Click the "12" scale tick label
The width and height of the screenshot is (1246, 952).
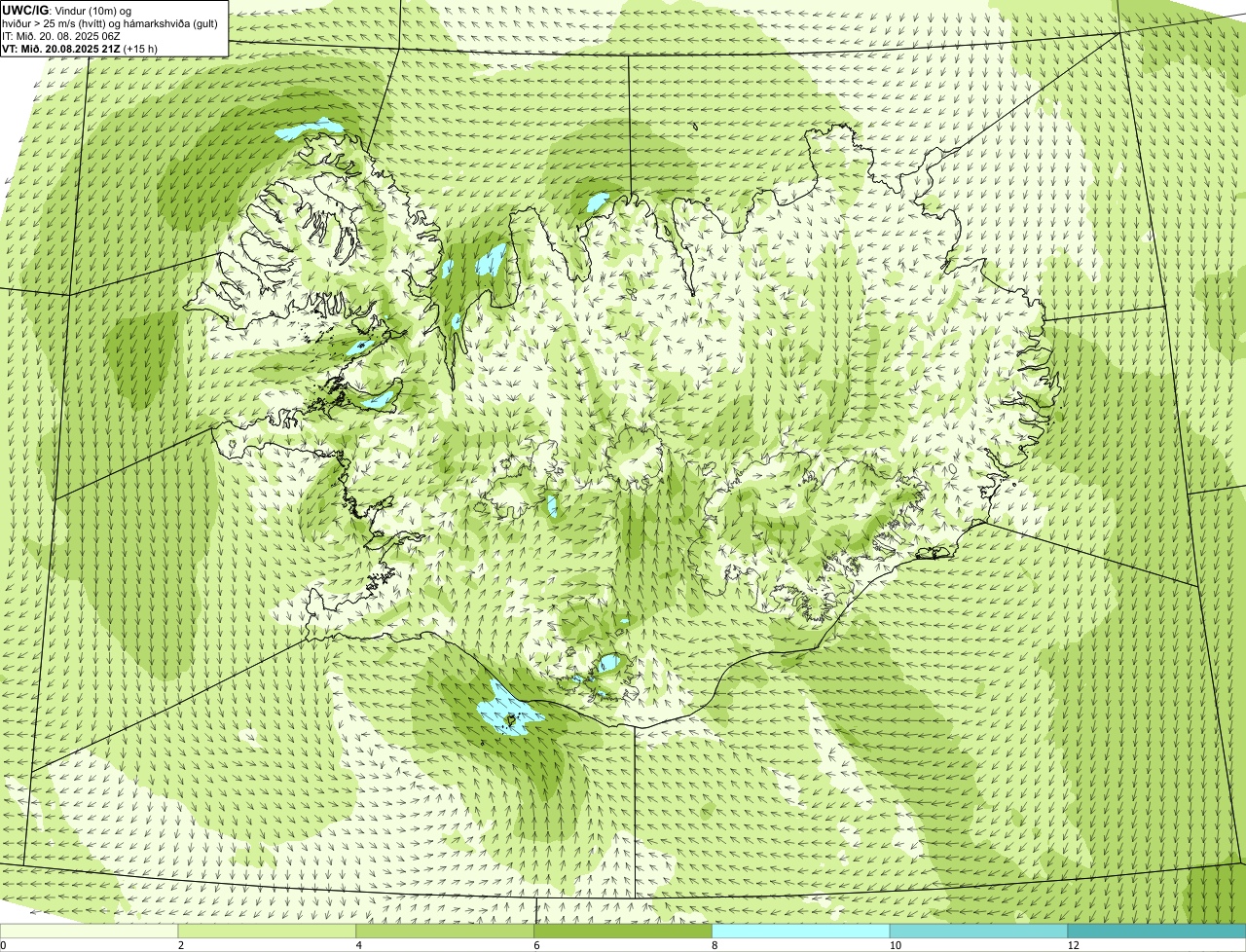click(1073, 945)
